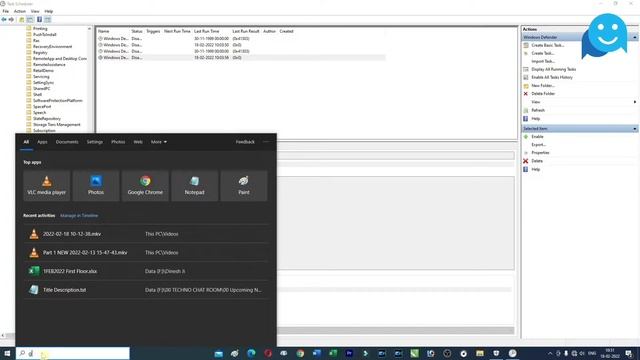Select the Registry folder in tree
The height and width of the screenshot is (360, 640).
pos(40,53)
